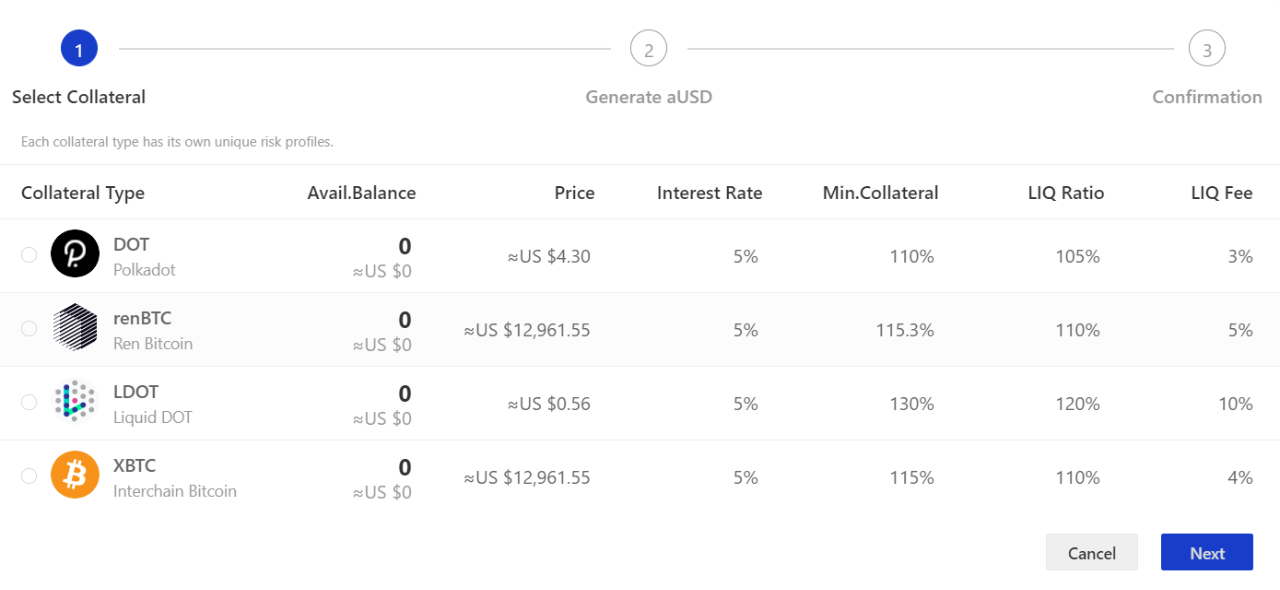Click step 1 circle indicator
The width and height of the screenshot is (1280, 590).
[79, 48]
